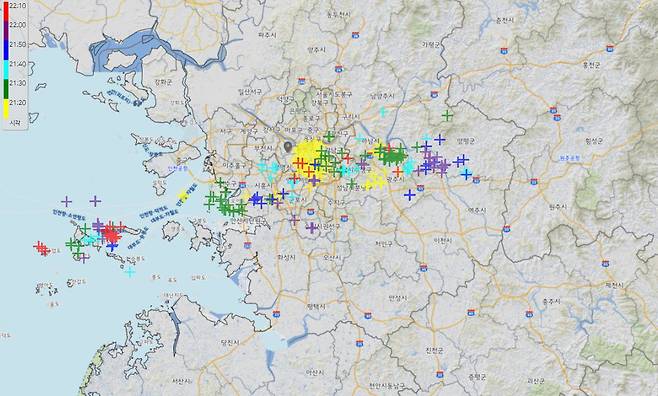Click the 남양주시 map label
Screen dimensions: 658x396
pos(382,96)
